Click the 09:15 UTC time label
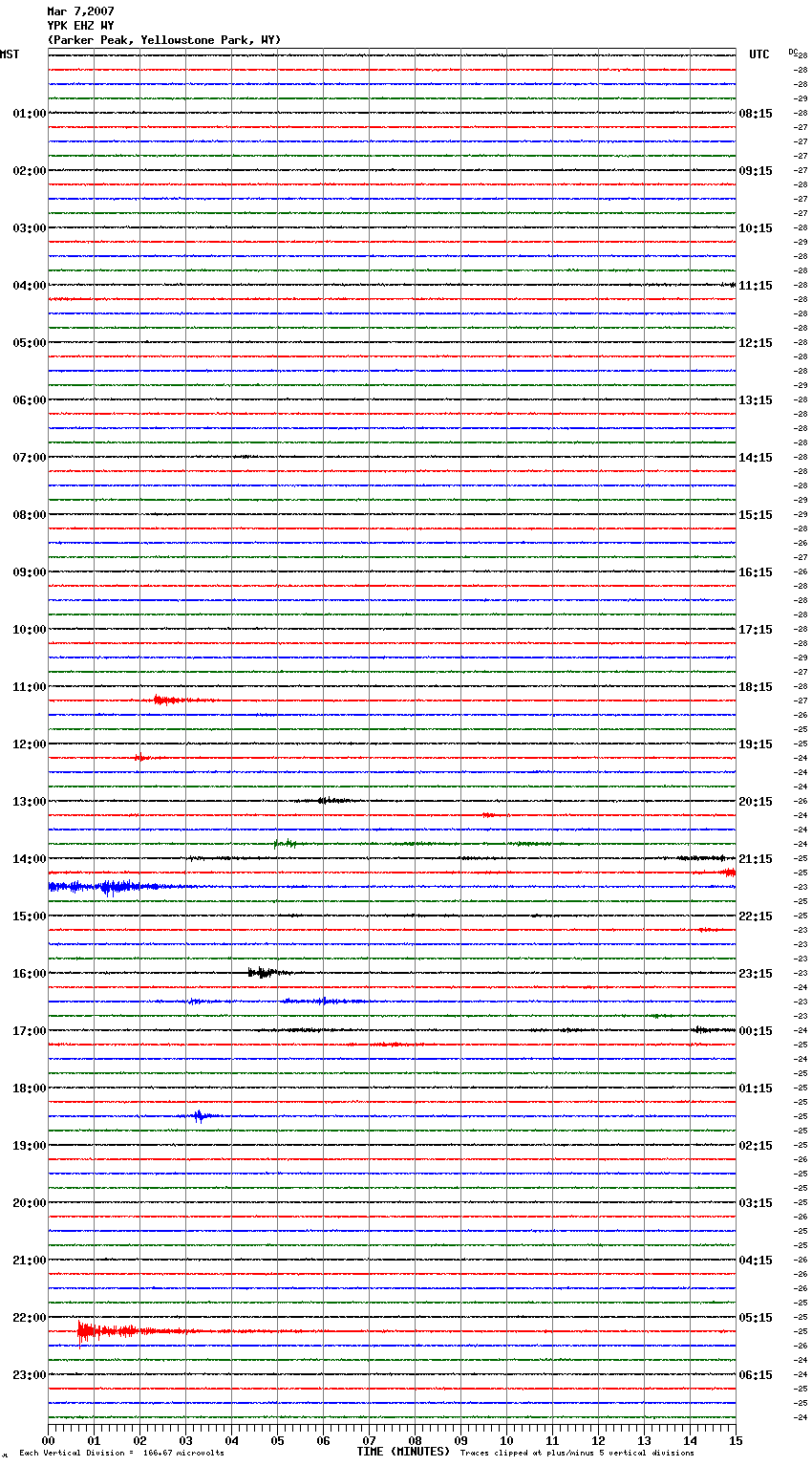 [x=756, y=171]
